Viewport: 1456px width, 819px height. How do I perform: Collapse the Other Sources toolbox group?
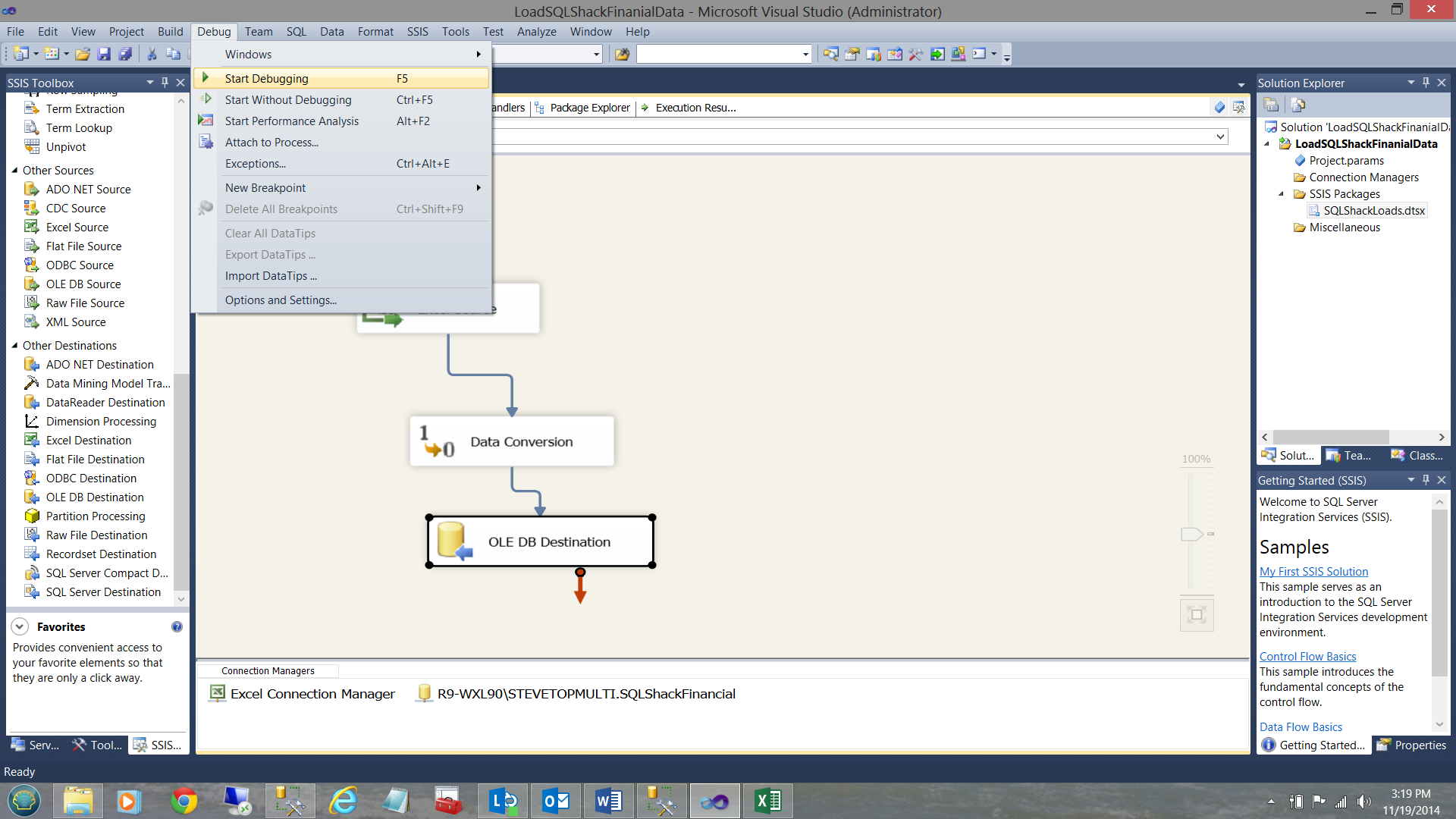(14, 171)
